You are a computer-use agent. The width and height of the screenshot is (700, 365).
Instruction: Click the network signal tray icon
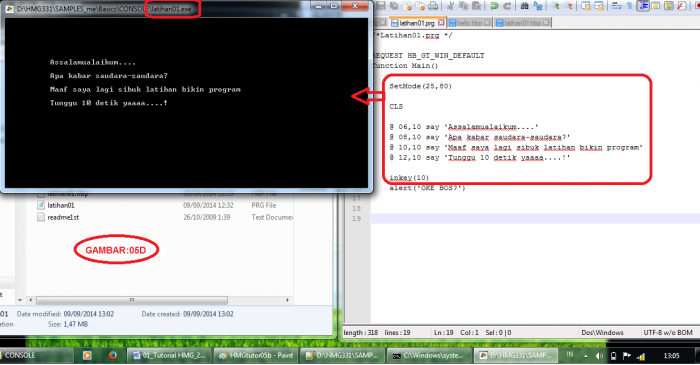pos(641,356)
